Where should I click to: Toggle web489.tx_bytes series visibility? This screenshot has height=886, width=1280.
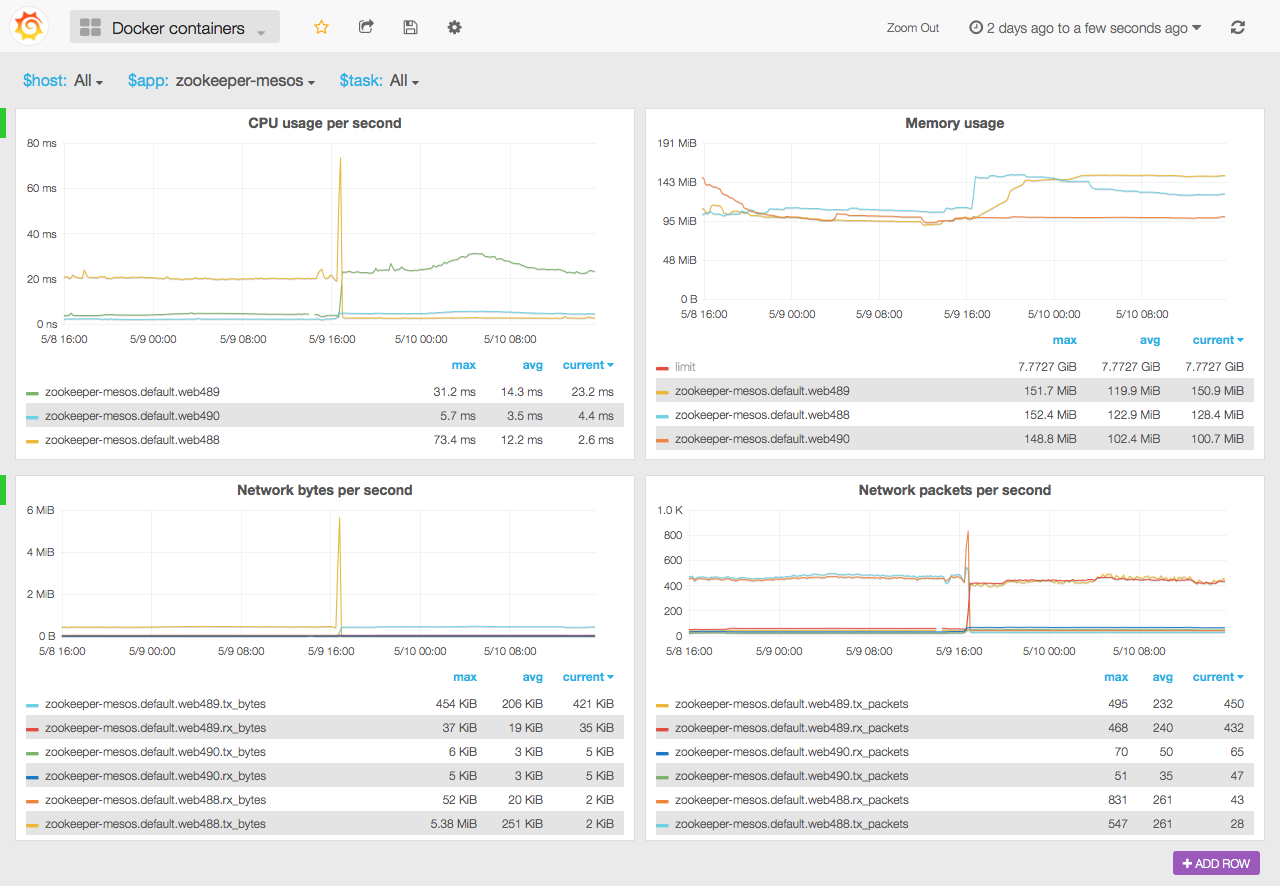(155, 704)
